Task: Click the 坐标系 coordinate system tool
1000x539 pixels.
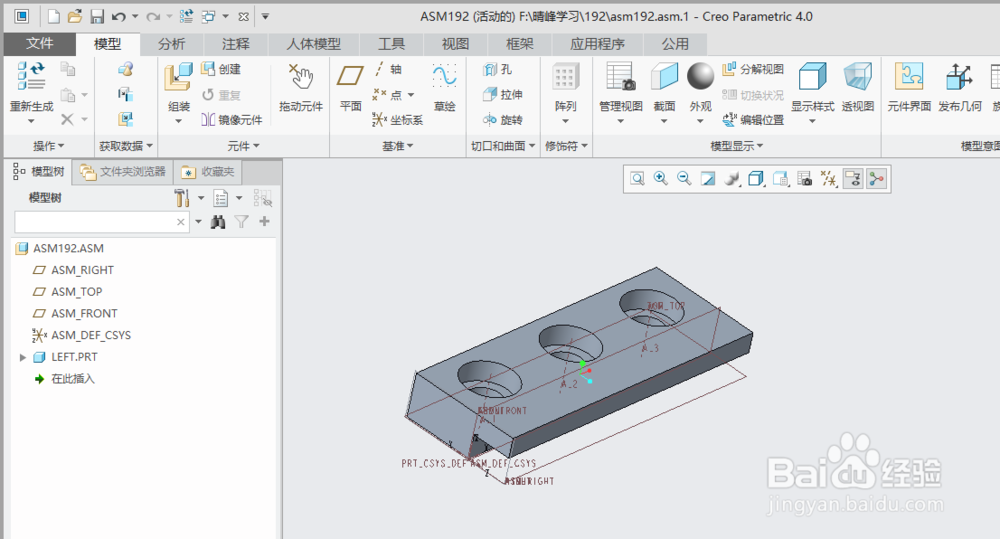Action: pos(398,120)
